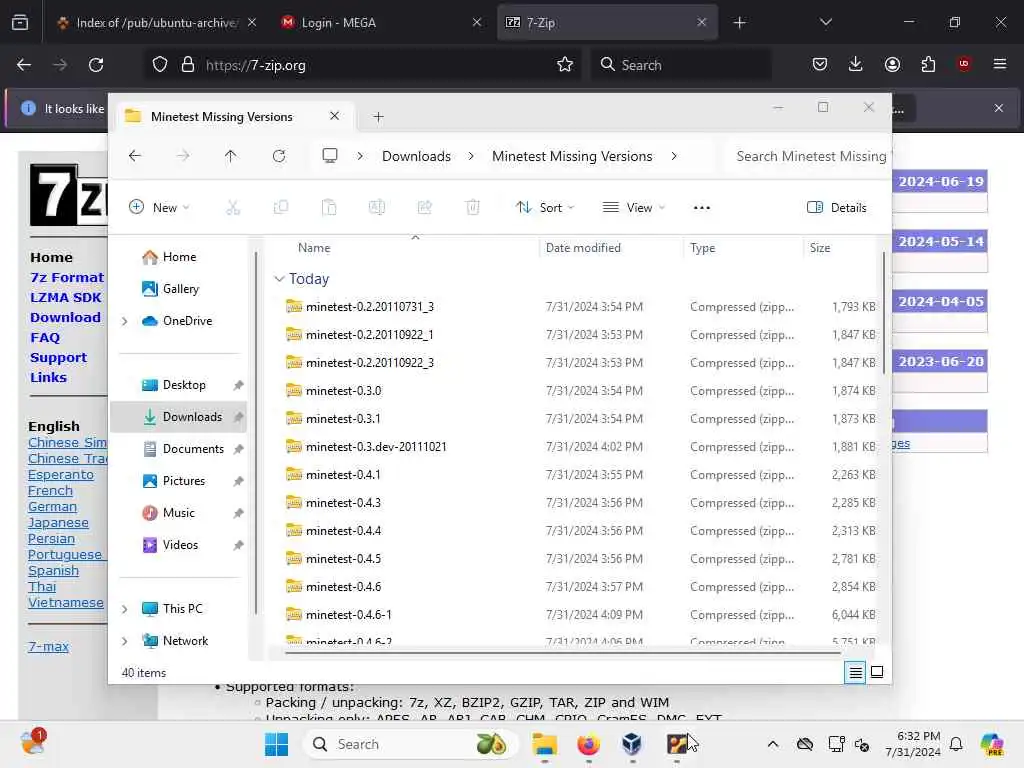1024x768 pixels.
Task: Open the See more ellipsis menu
Action: [701, 208]
